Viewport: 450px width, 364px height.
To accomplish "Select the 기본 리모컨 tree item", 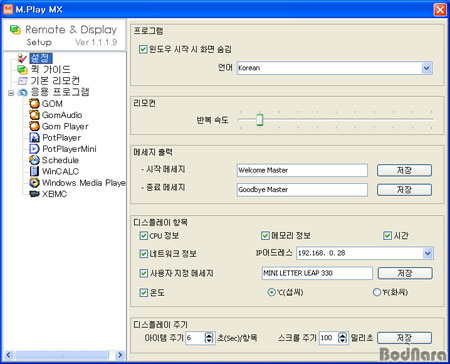I will tap(55, 81).
